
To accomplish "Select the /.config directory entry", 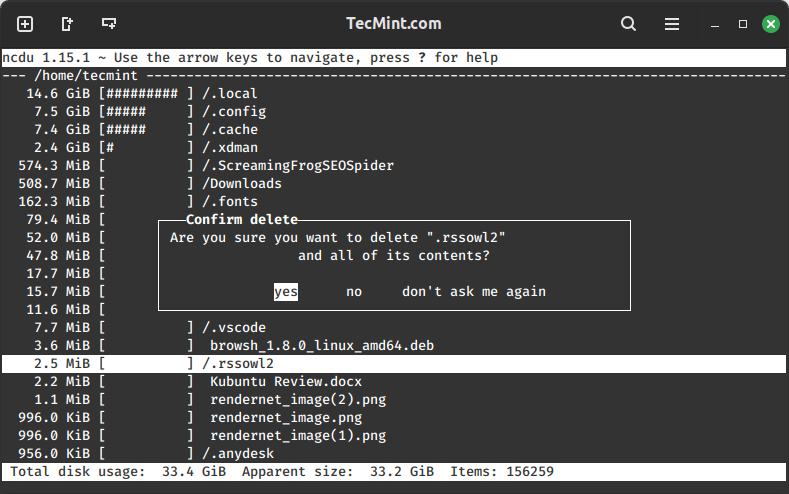I will click(234, 112).
